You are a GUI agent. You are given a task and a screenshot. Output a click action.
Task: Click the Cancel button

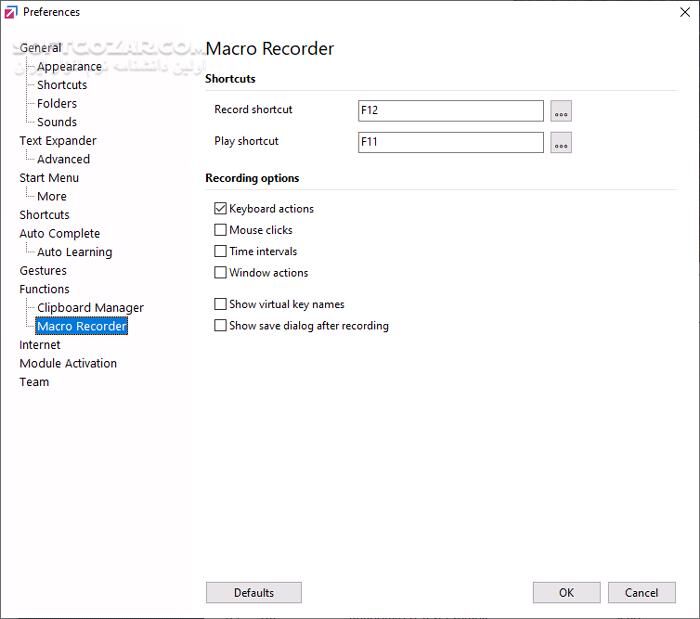click(641, 593)
